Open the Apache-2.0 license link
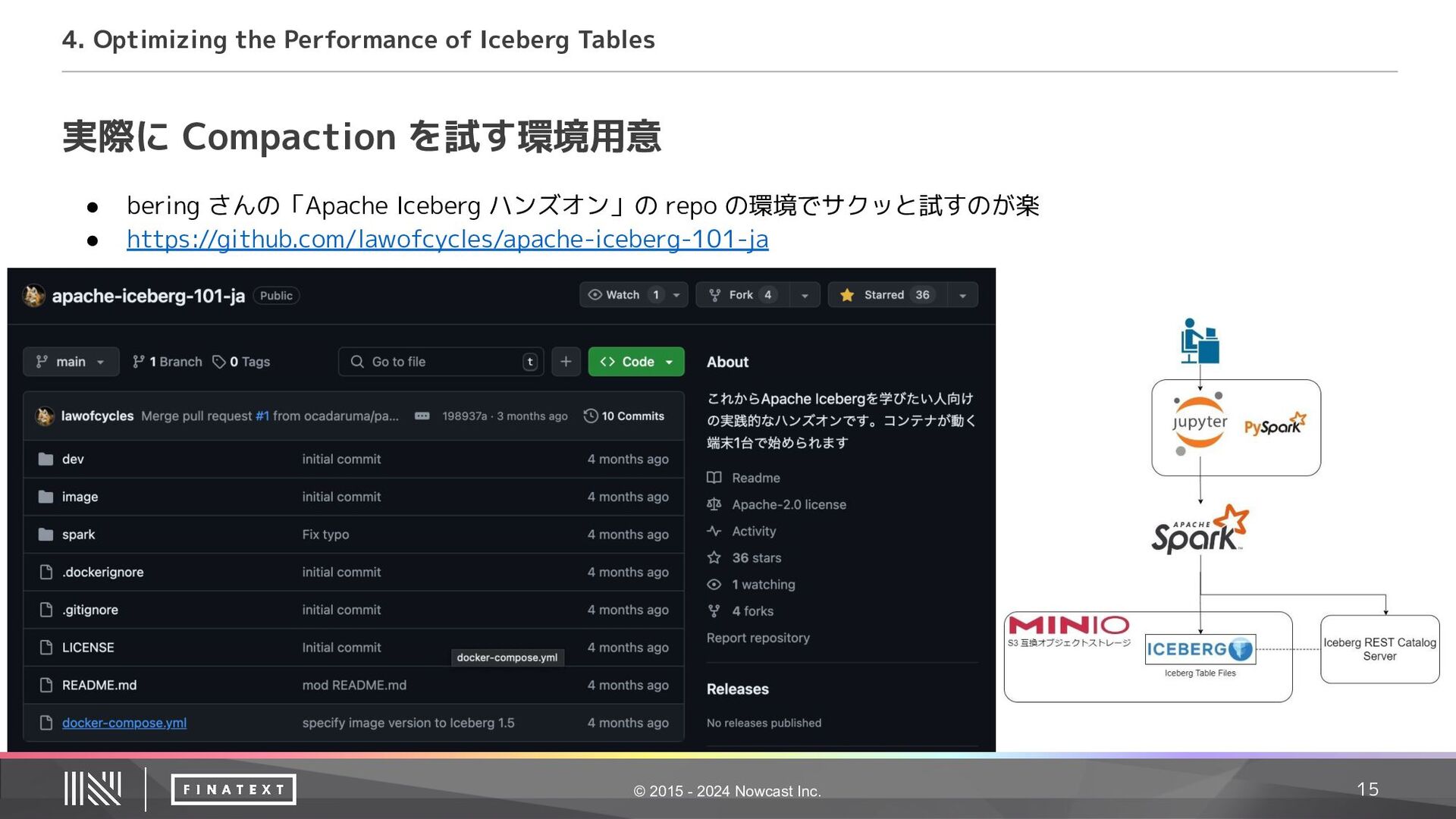The image size is (1456, 819). point(789,504)
